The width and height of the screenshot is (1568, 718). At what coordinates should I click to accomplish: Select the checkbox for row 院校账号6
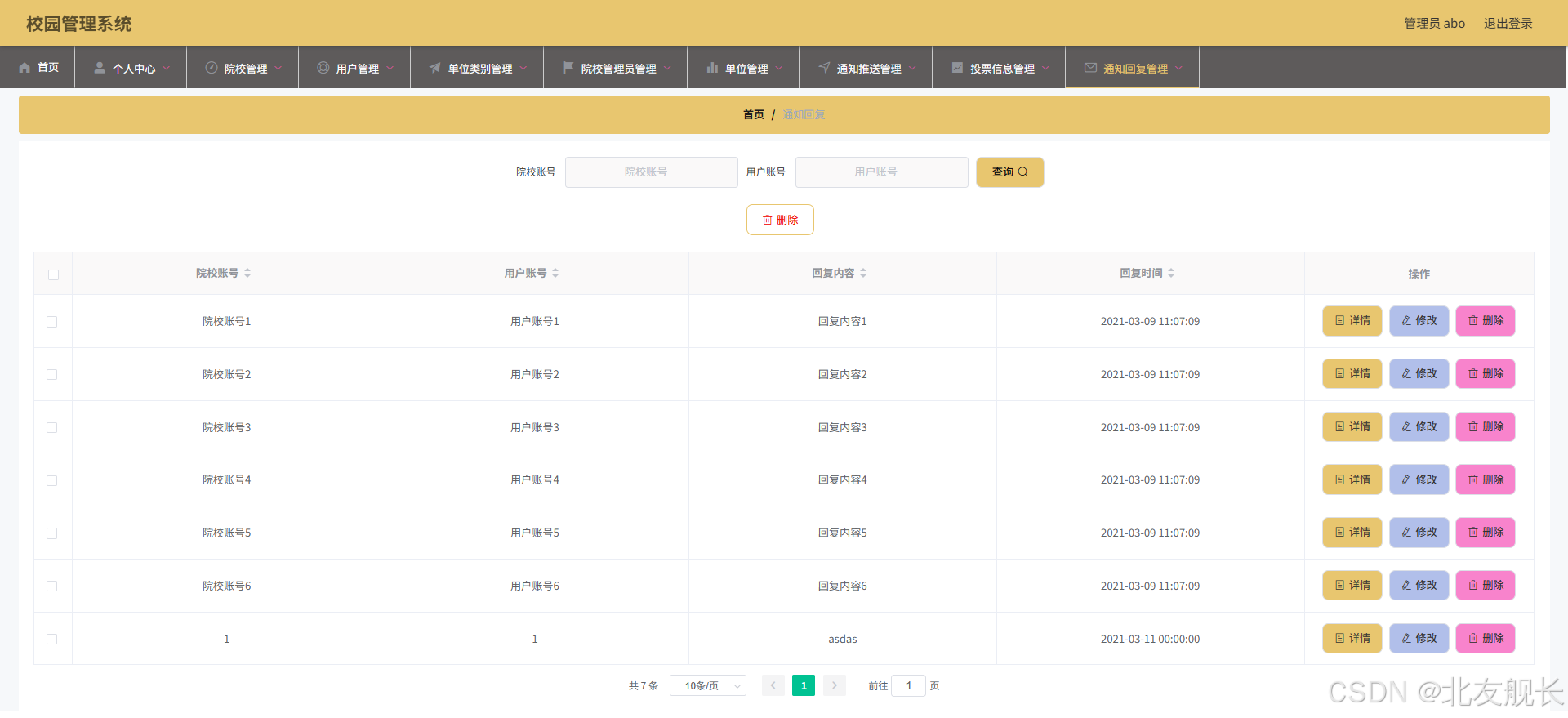click(52, 586)
